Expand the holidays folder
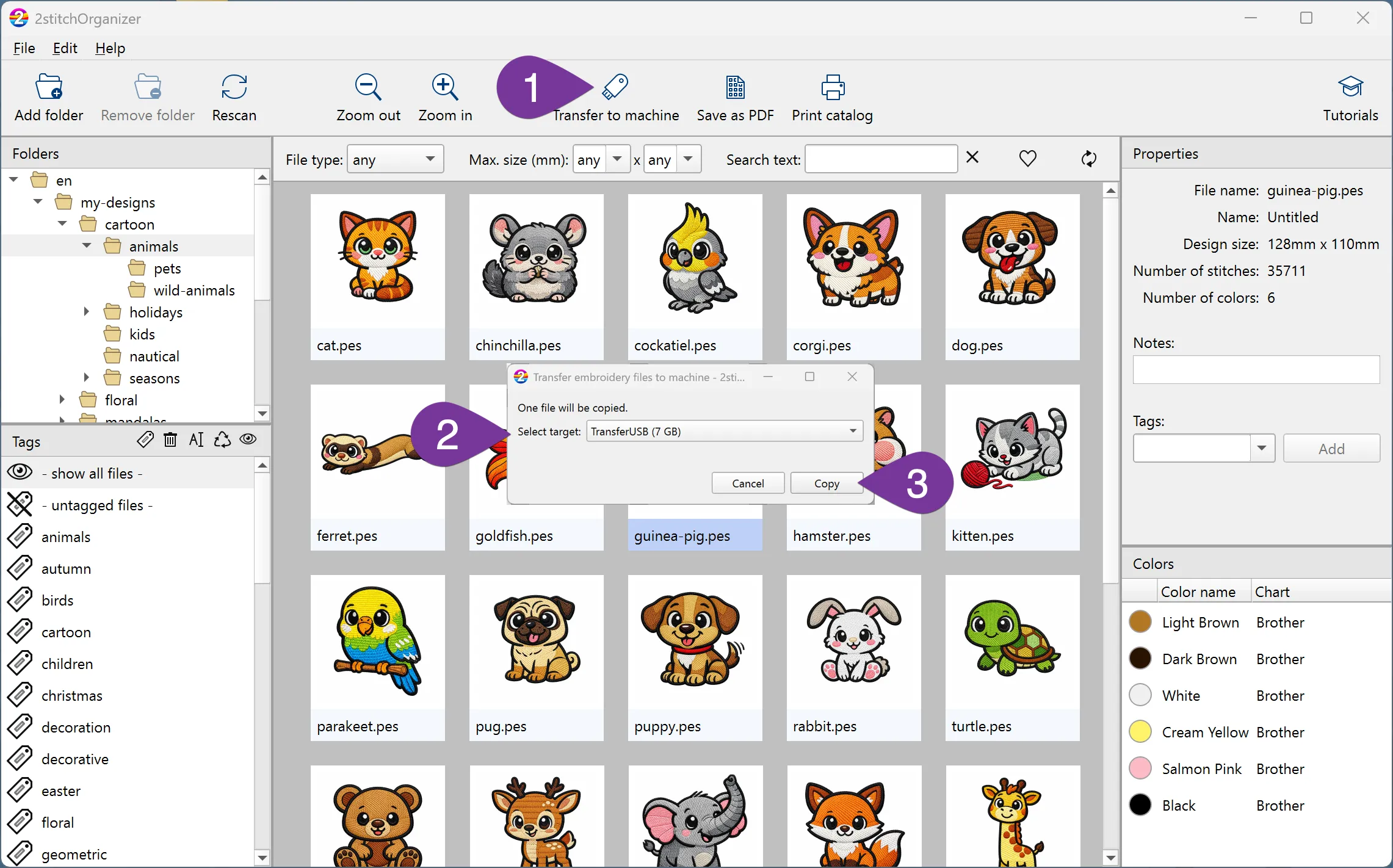This screenshot has height=868, width=1393. 87,312
